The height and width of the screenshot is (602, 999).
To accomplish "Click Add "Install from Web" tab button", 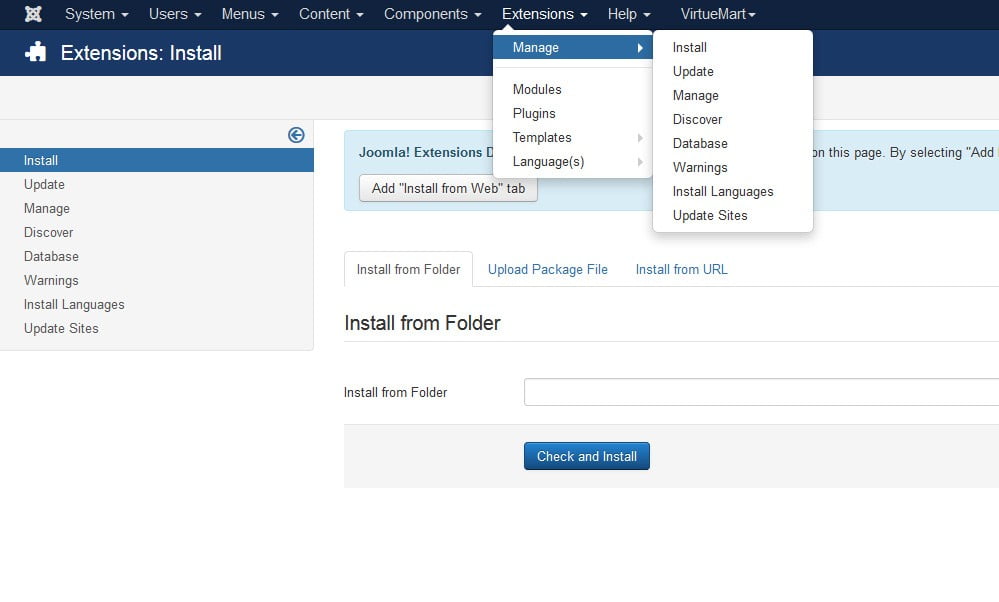I will [448, 188].
